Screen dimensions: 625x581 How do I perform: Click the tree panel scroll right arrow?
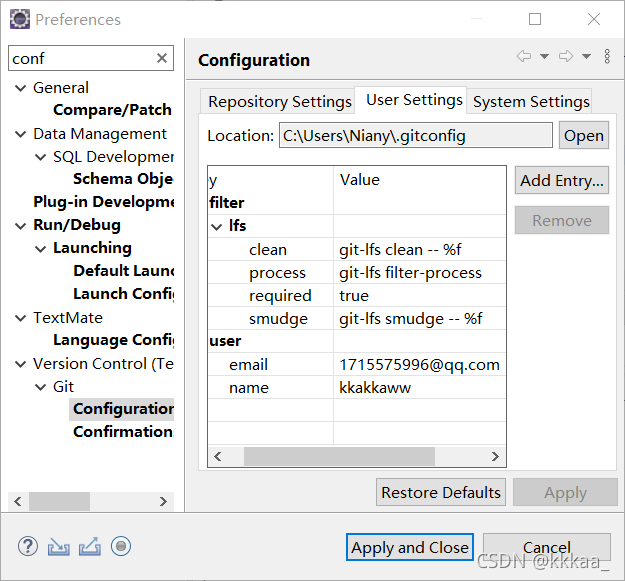tap(163, 501)
